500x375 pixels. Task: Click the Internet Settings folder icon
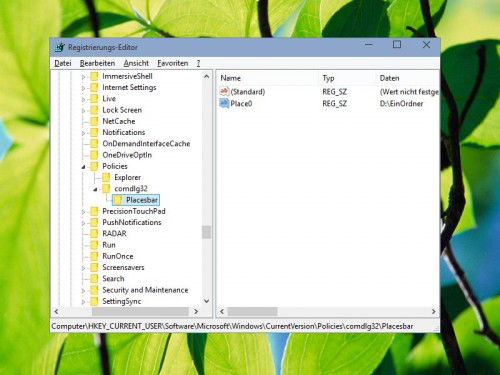(x=94, y=87)
